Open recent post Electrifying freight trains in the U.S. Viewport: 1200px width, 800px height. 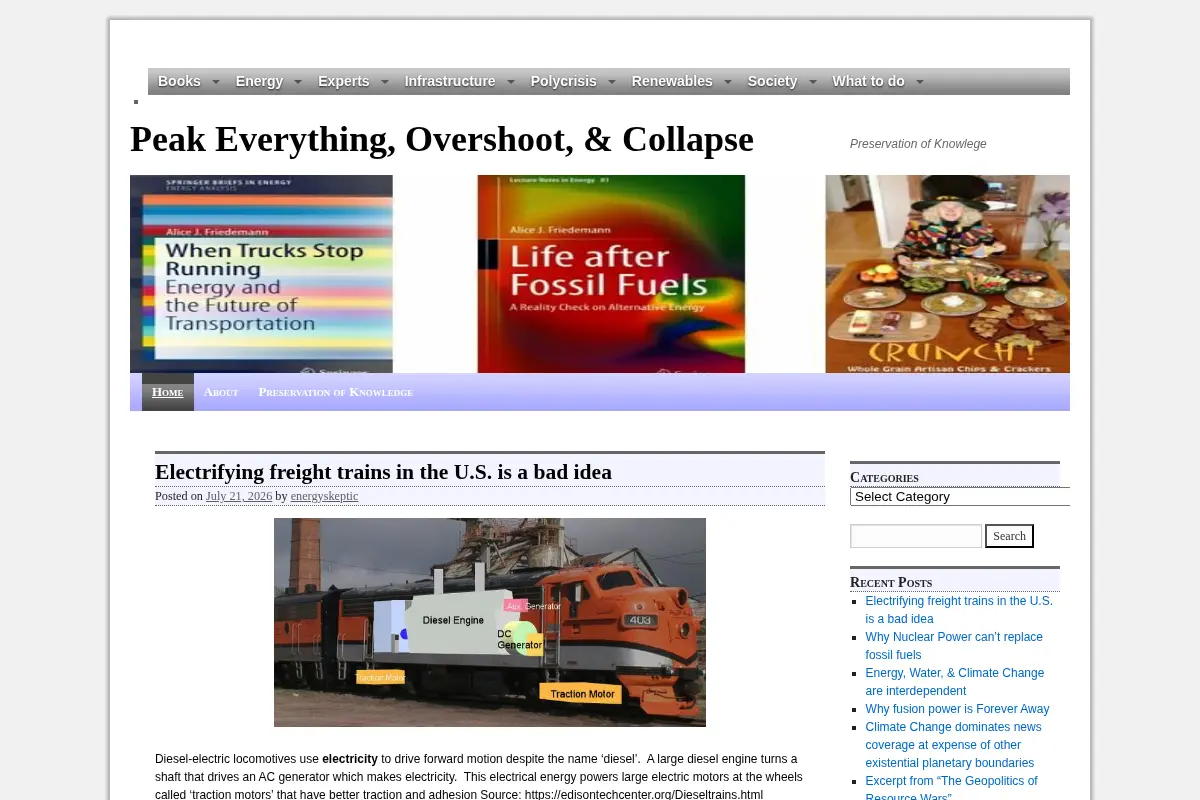point(959,610)
